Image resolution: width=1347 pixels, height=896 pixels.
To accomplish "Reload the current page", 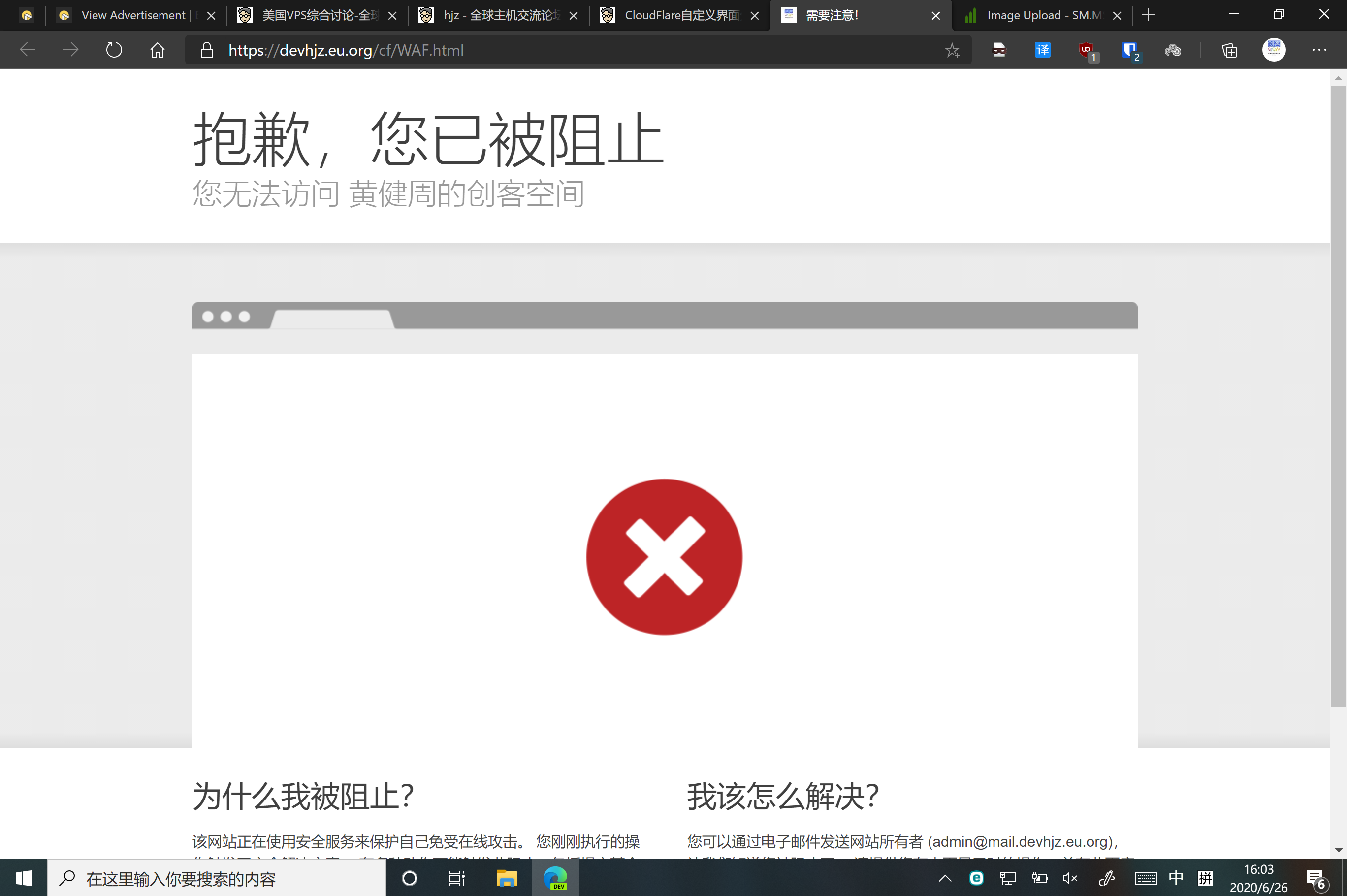I will pyautogui.click(x=114, y=50).
